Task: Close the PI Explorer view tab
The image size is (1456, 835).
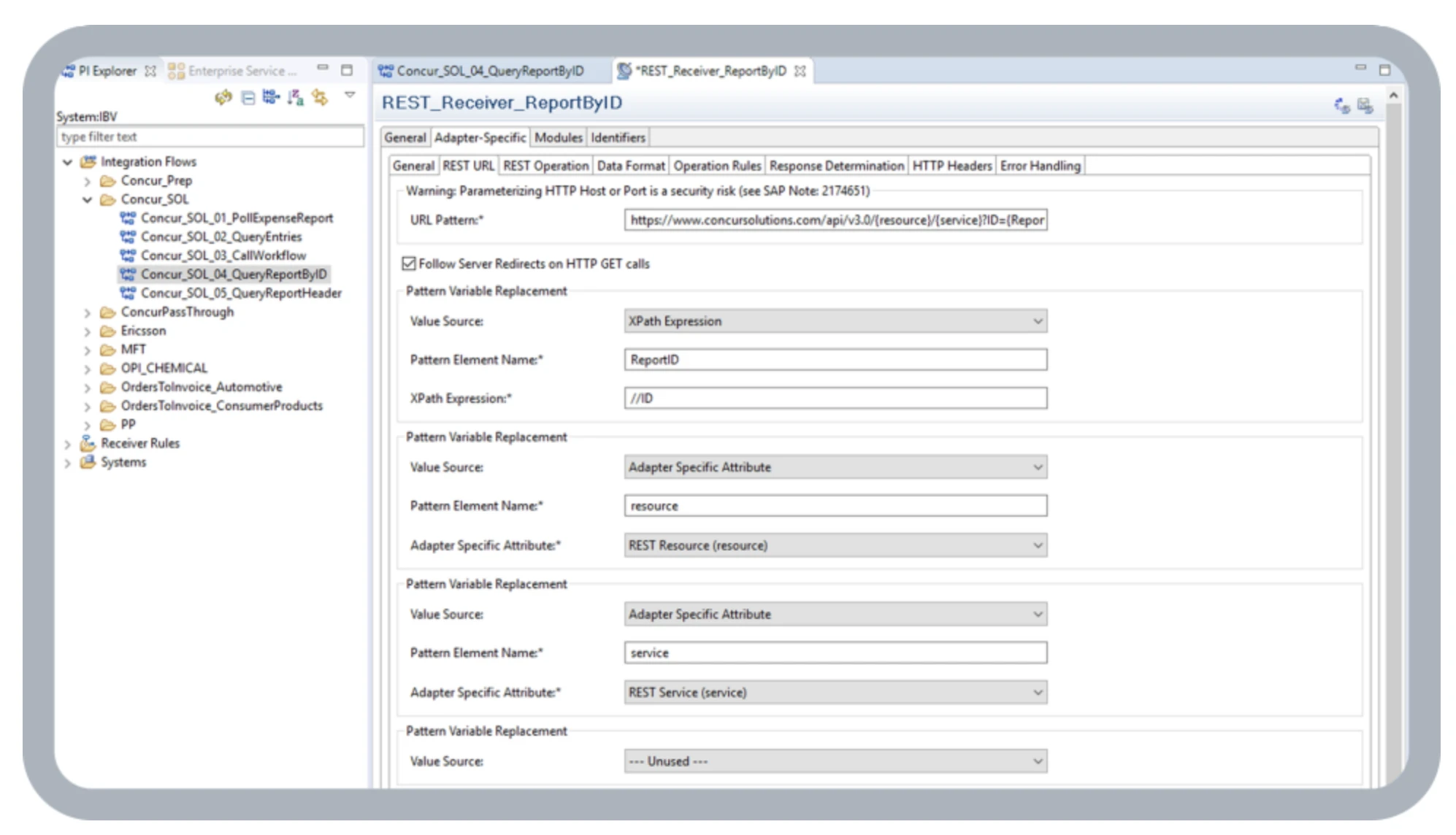Action: (x=150, y=71)
